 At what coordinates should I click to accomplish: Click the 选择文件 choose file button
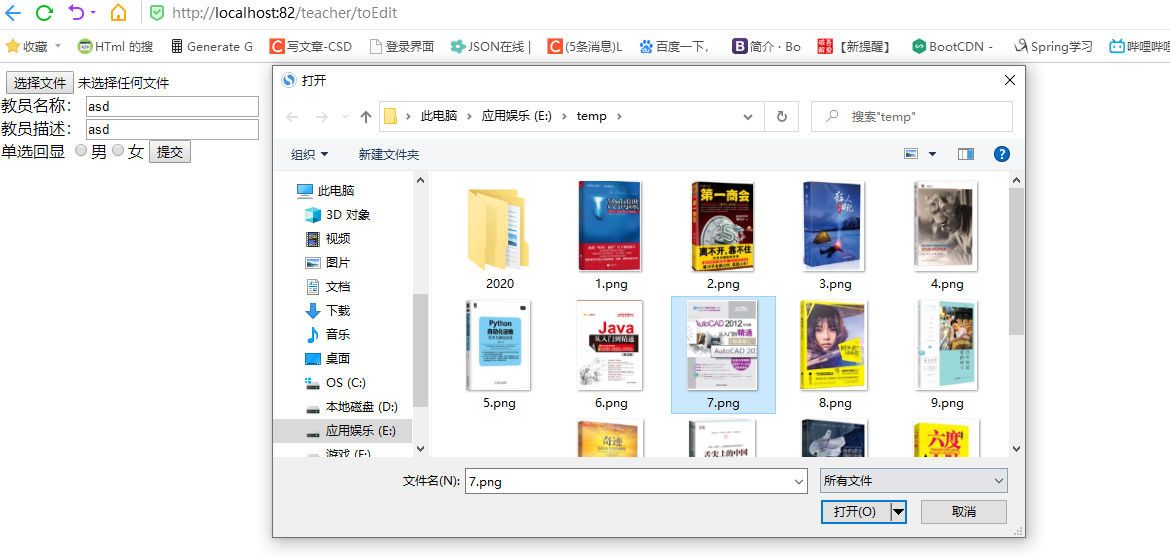click(40, 83)
